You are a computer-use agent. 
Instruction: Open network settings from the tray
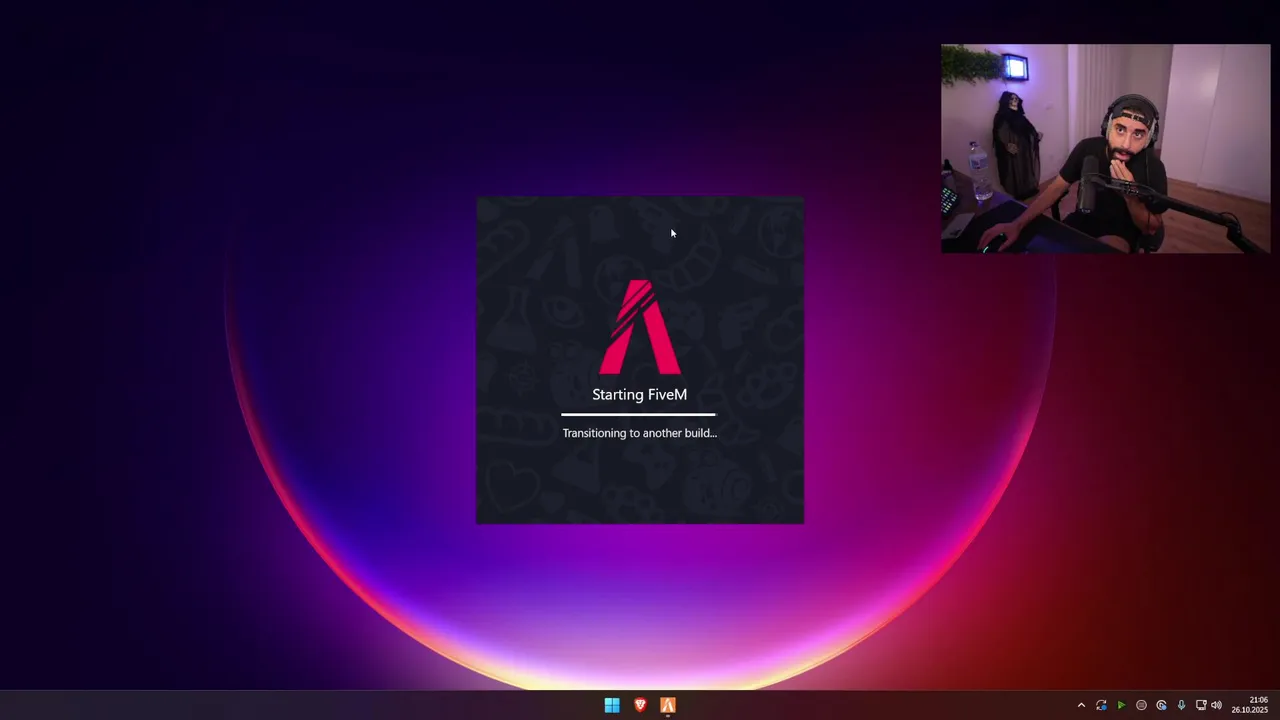[x=1201, y=705]
